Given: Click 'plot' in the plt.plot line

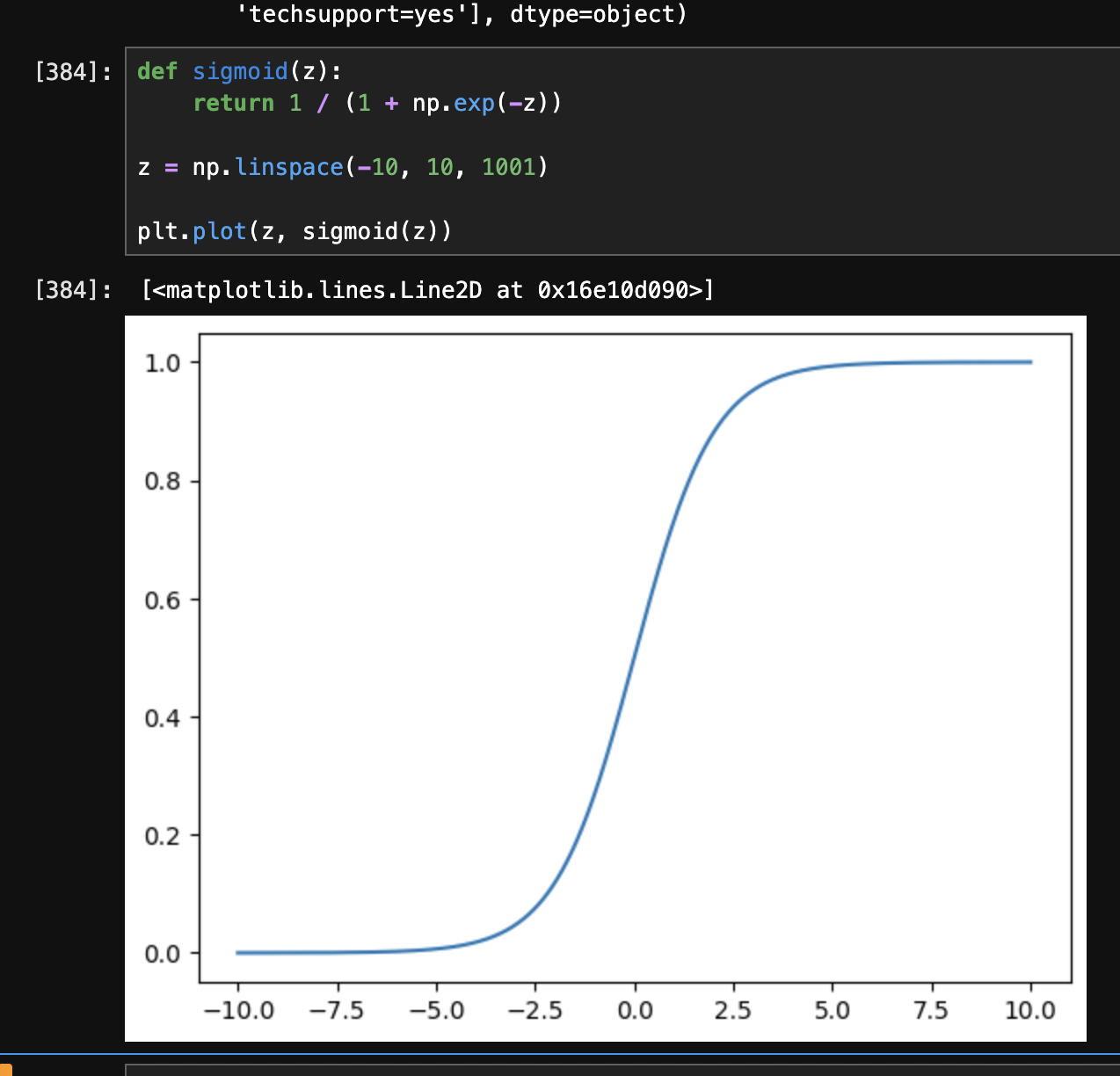Looking at the screenshot, I should coord(219,231).
